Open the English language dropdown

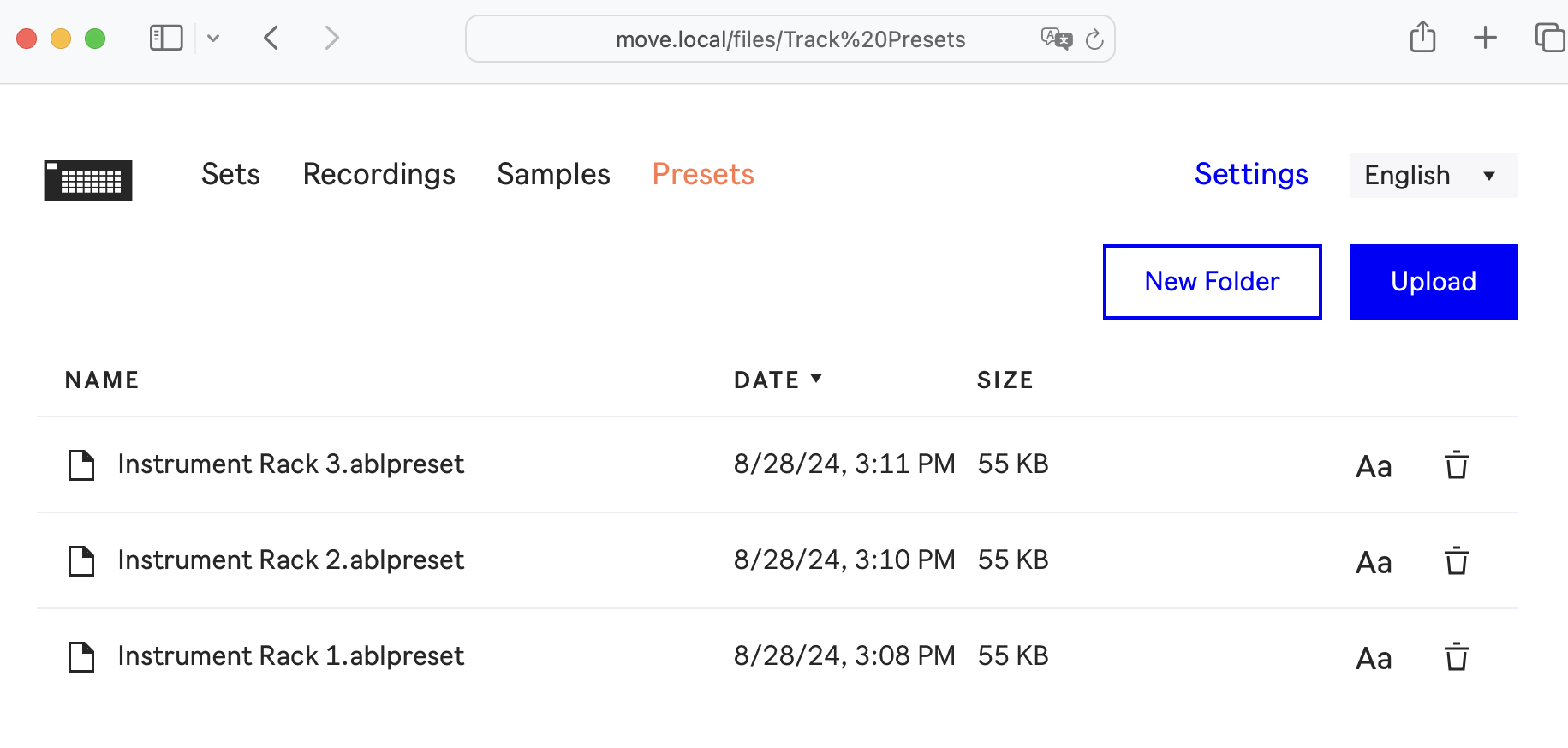coord(1433,176)
